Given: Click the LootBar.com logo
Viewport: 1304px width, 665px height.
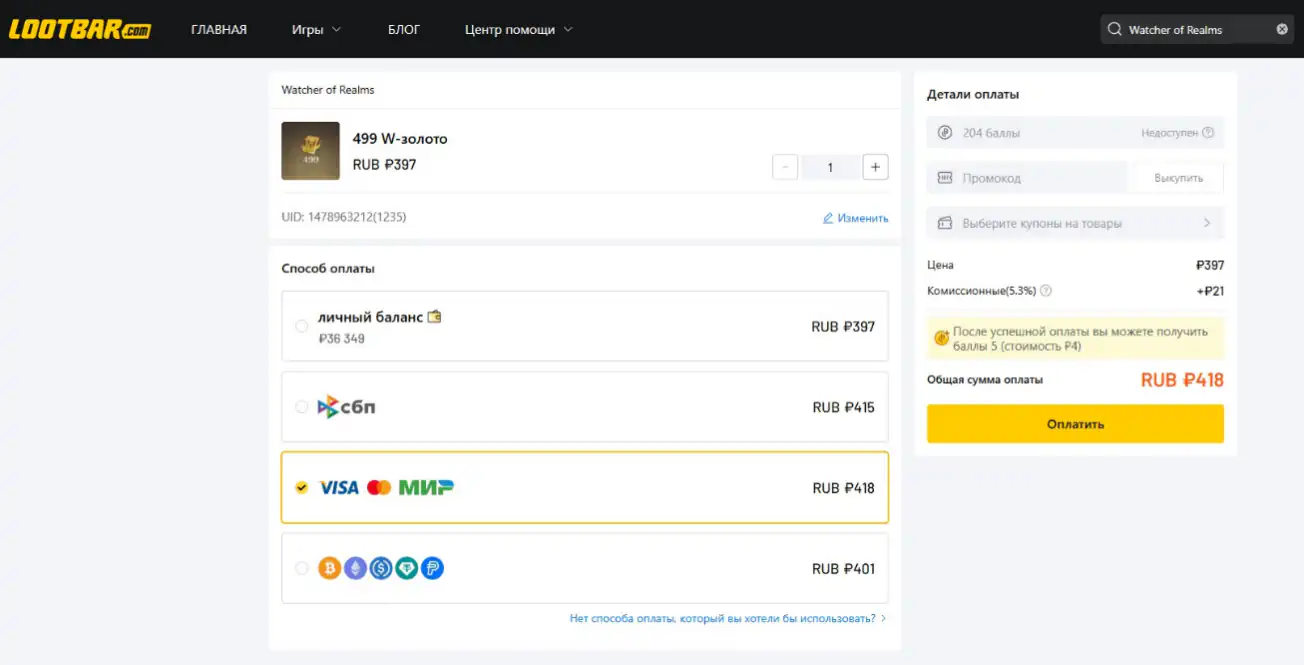Looking at the screenshot, I should [x=79, y=29].
